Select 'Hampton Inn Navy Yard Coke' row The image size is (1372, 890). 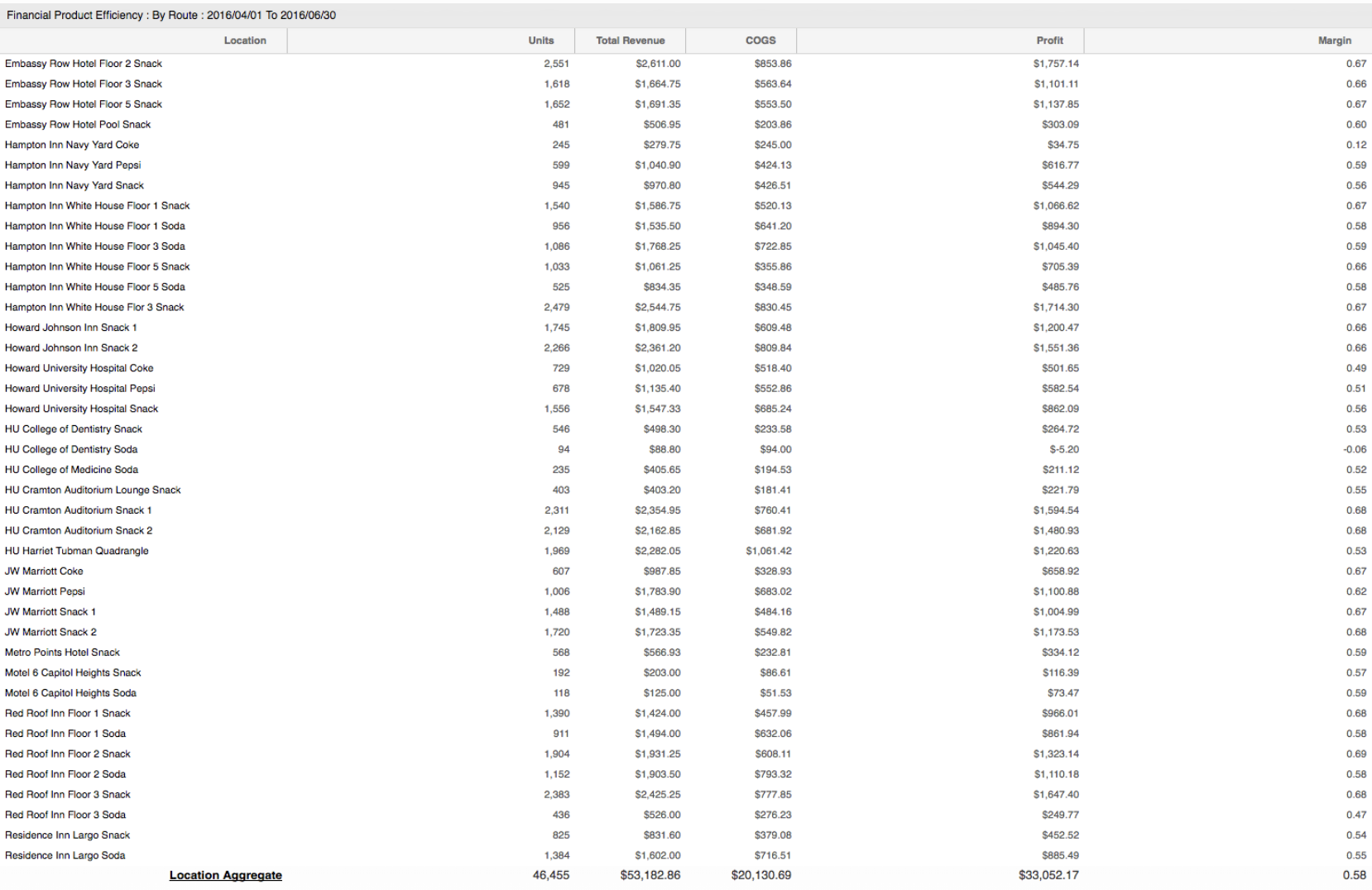pos(686,145)
